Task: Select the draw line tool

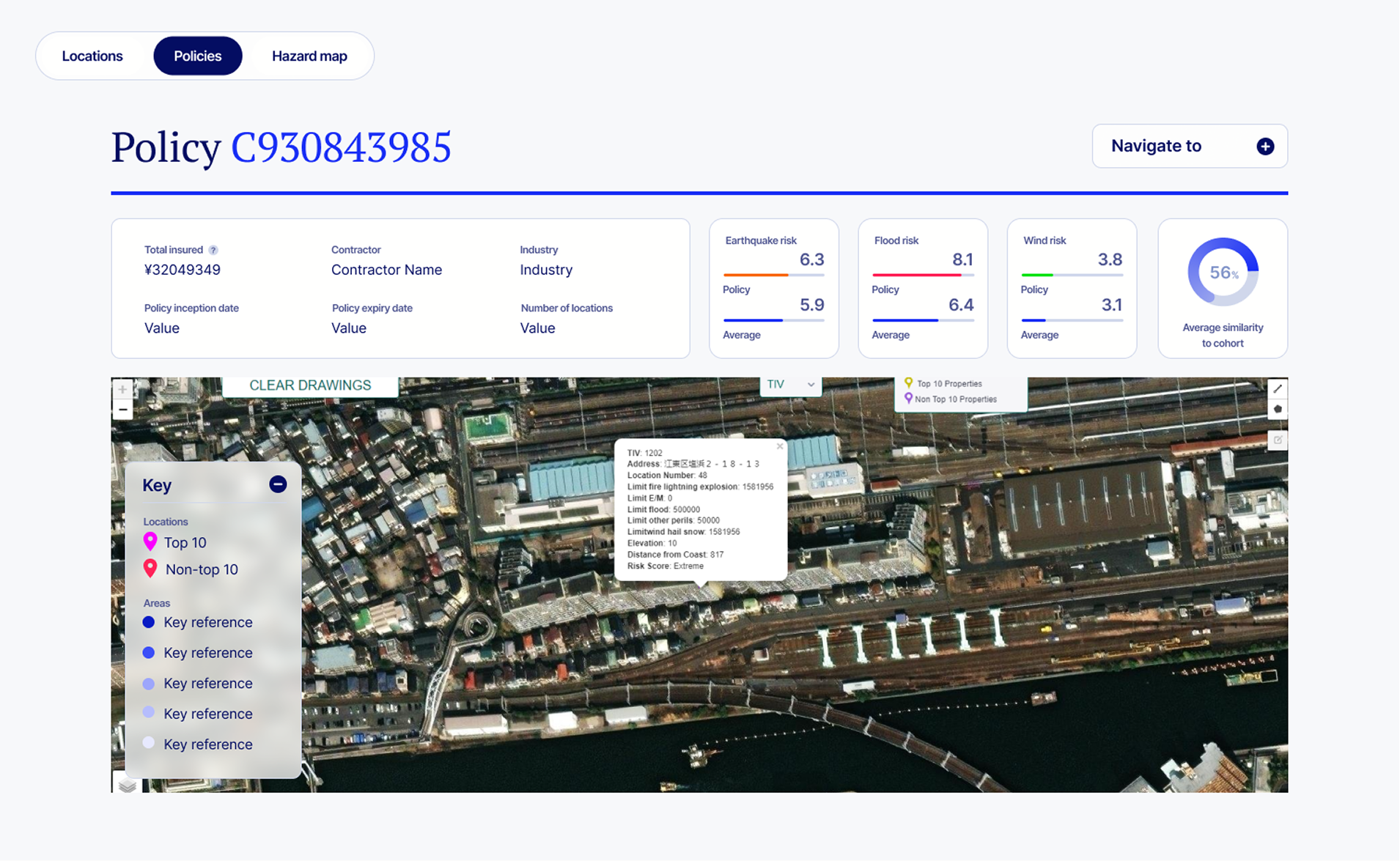Action: click(x=1278, y=388)
